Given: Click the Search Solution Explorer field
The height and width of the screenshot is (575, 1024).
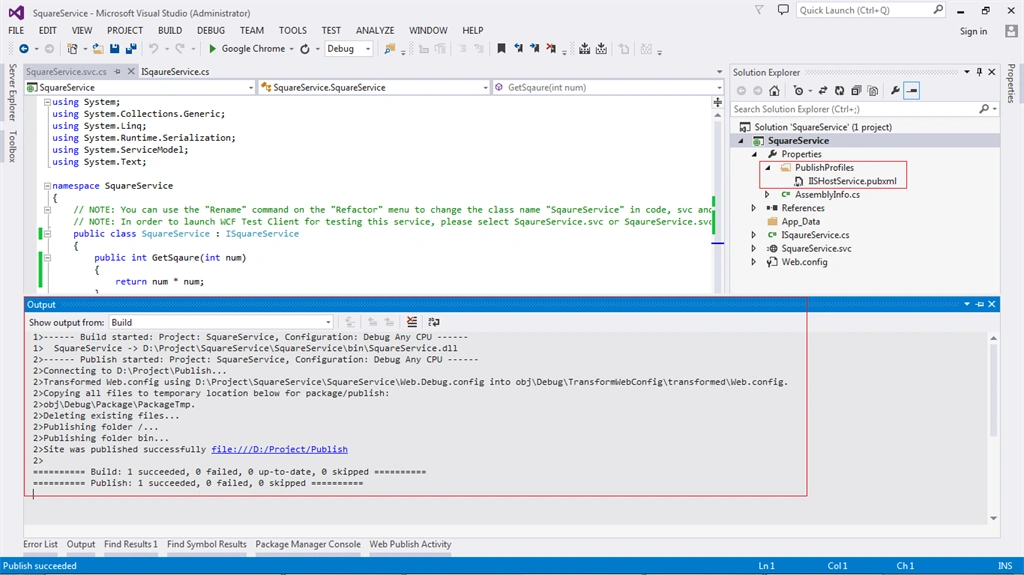Looking at the screenshot, I should (x=856, y=109).
